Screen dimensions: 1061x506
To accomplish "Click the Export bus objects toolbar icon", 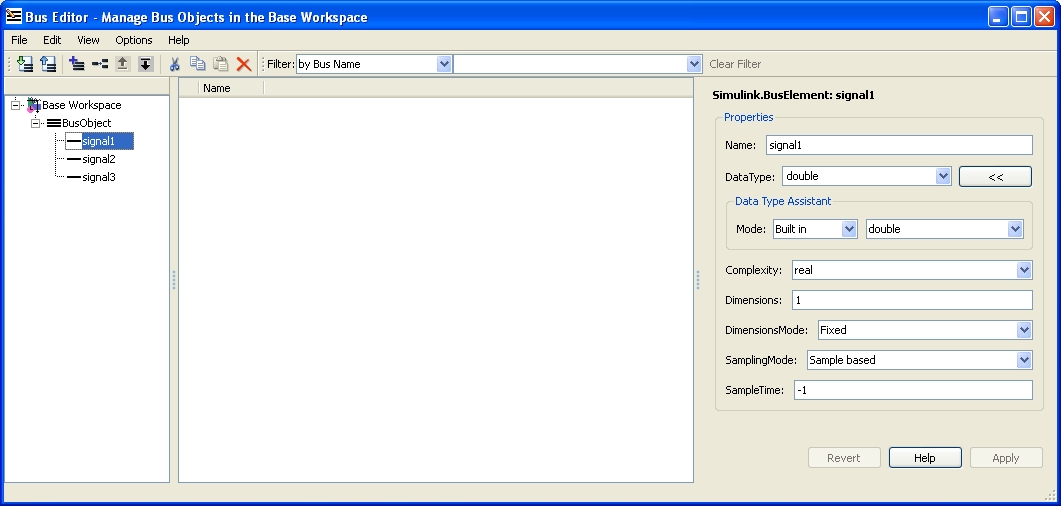I will (x=47, y=64).
